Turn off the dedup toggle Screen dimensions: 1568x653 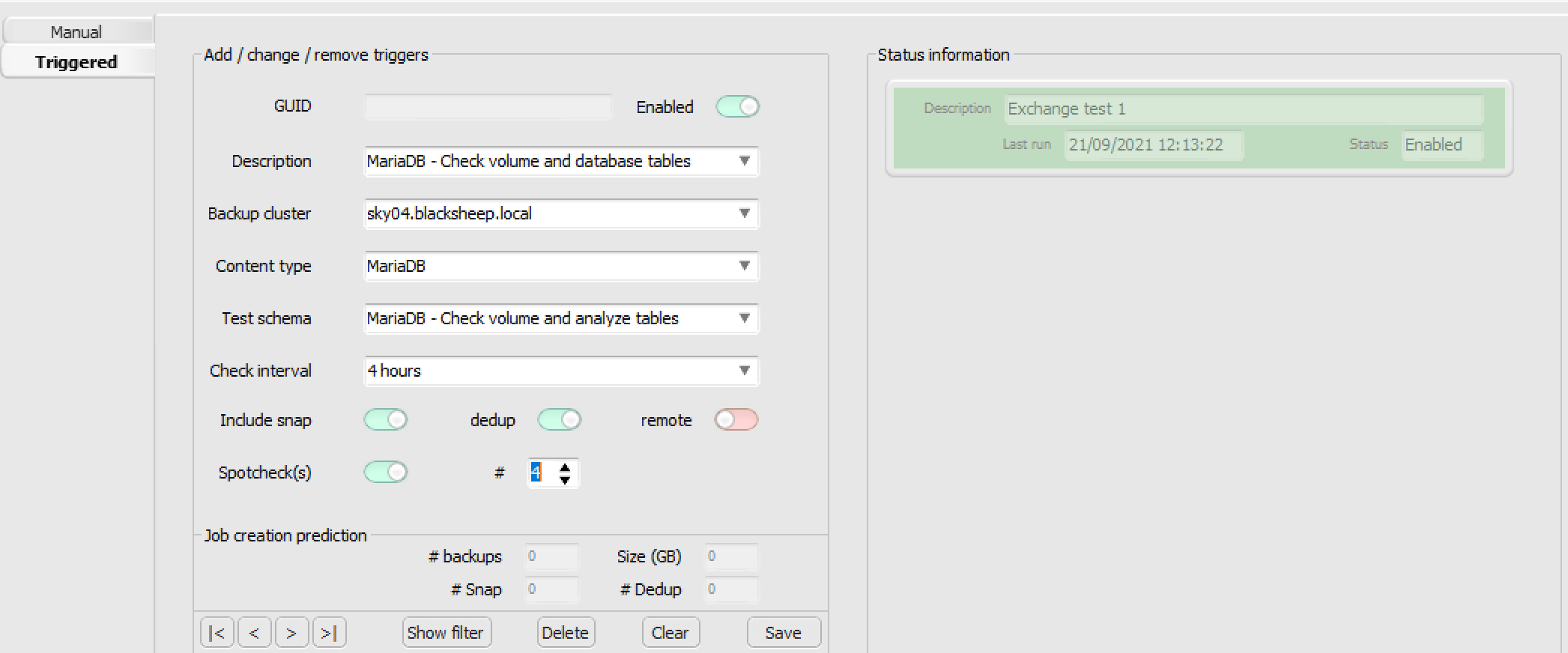560,420
